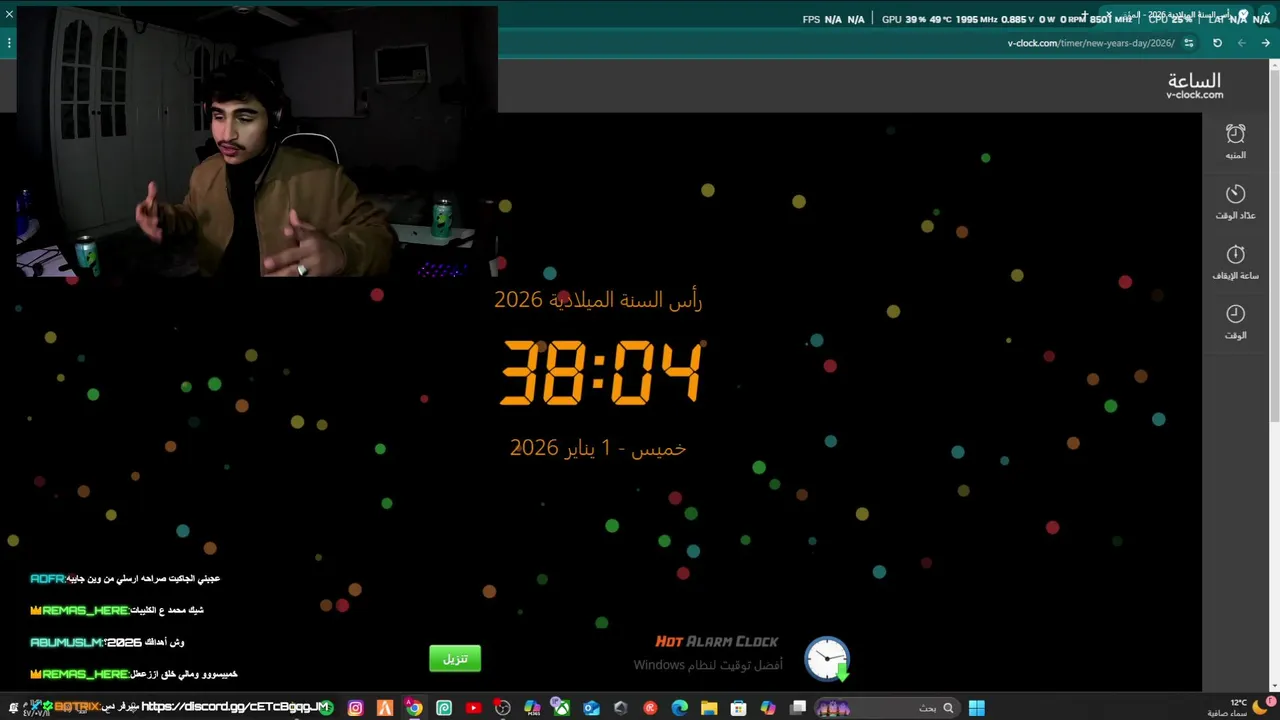Reload the page with the refresh icon
Viewport: 1280px width, 720px height.
(x=1217, y=43)
